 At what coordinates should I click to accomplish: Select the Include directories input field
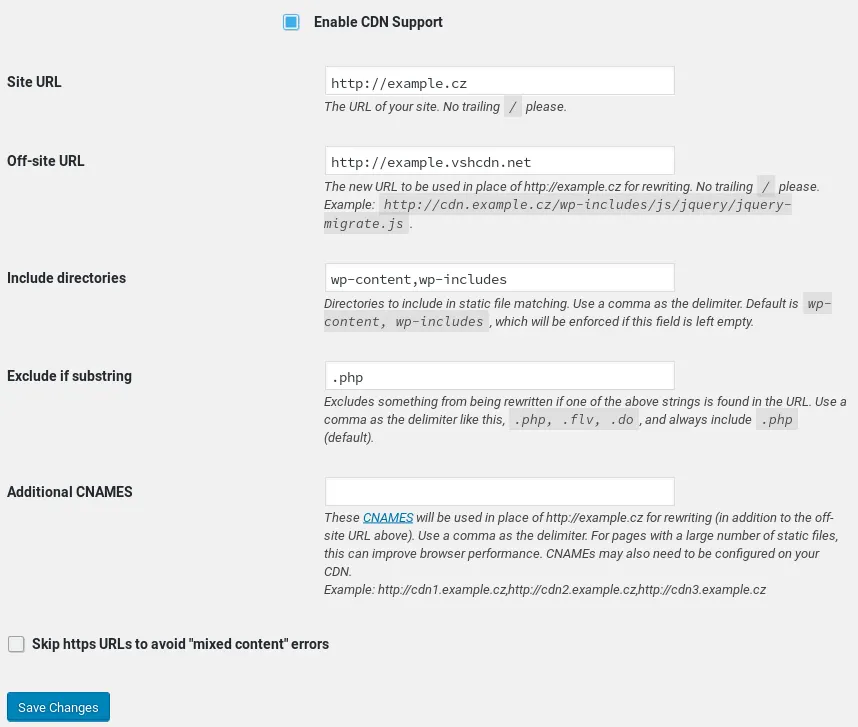pos(500,278)
